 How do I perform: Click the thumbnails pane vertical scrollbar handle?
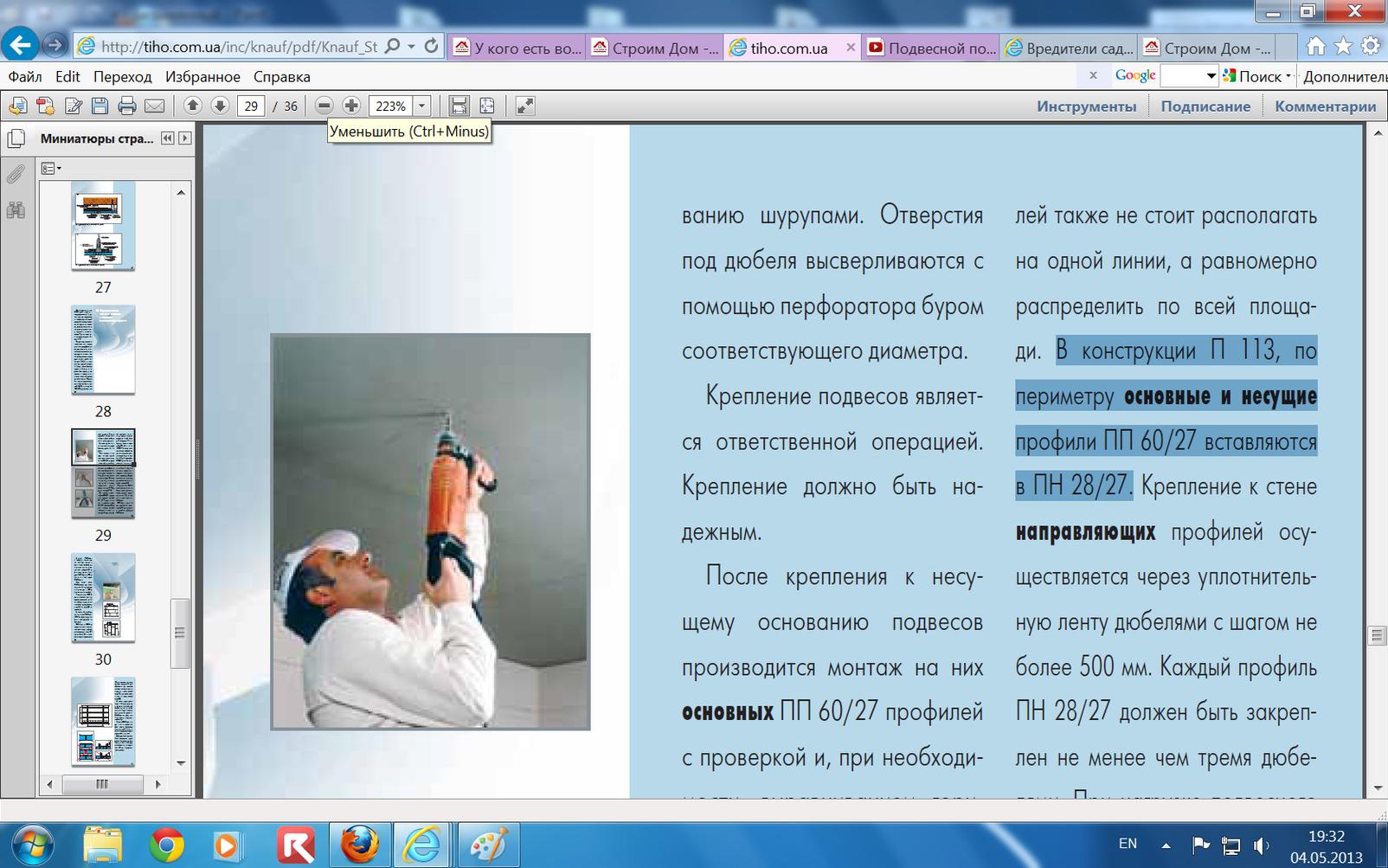pyautogui.click(x=180, y=633)
